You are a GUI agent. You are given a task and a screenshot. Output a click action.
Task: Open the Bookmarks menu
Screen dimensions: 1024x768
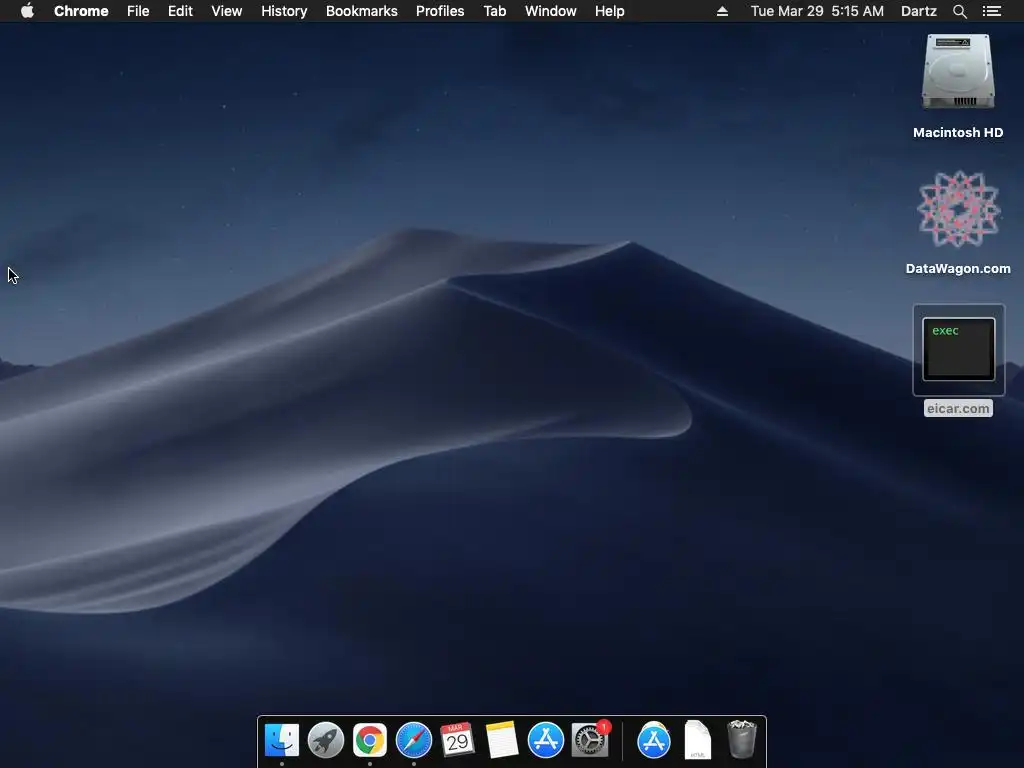pos(362,11)
